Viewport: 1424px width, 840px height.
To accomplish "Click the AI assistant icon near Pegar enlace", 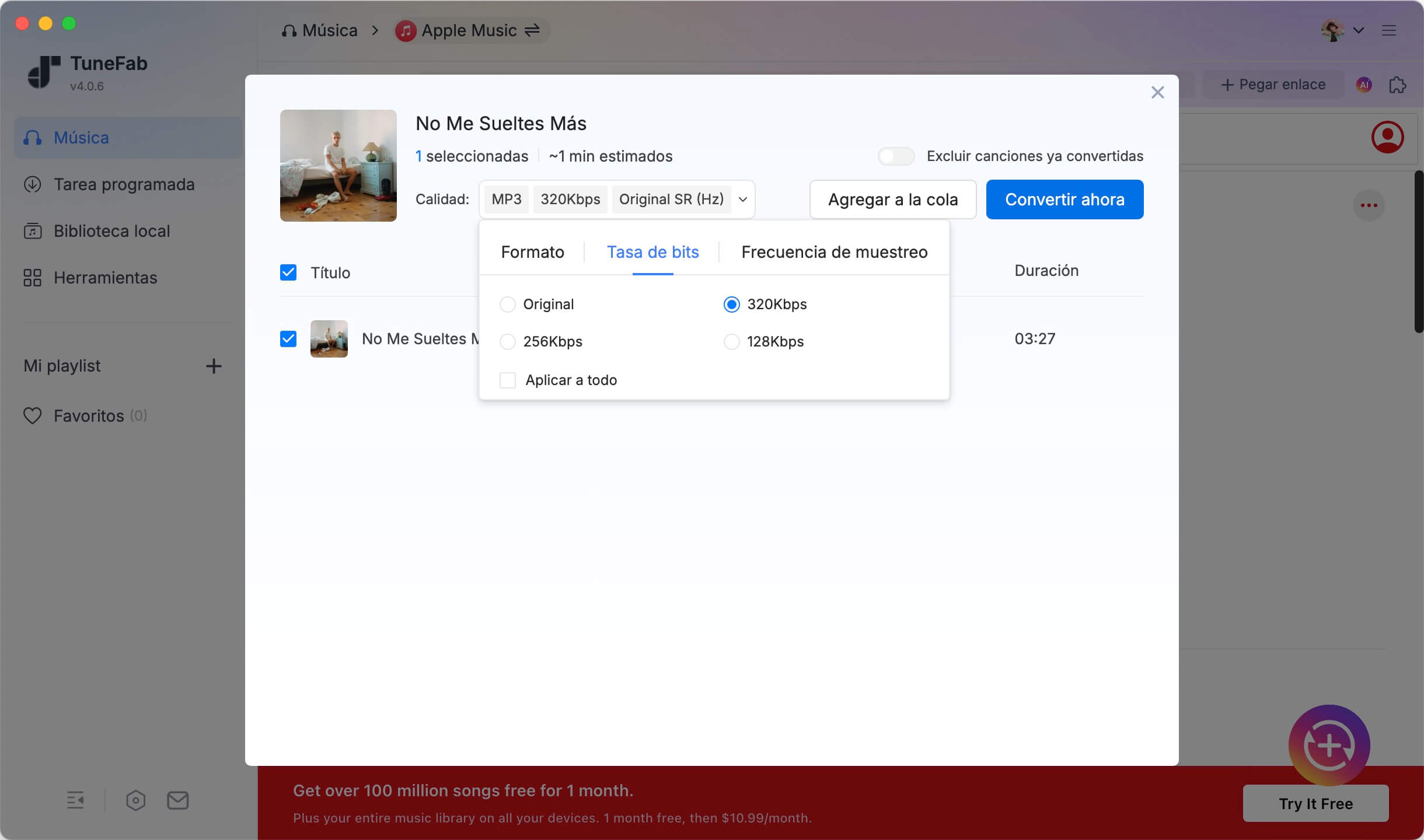I will [x=1364, y=85].
